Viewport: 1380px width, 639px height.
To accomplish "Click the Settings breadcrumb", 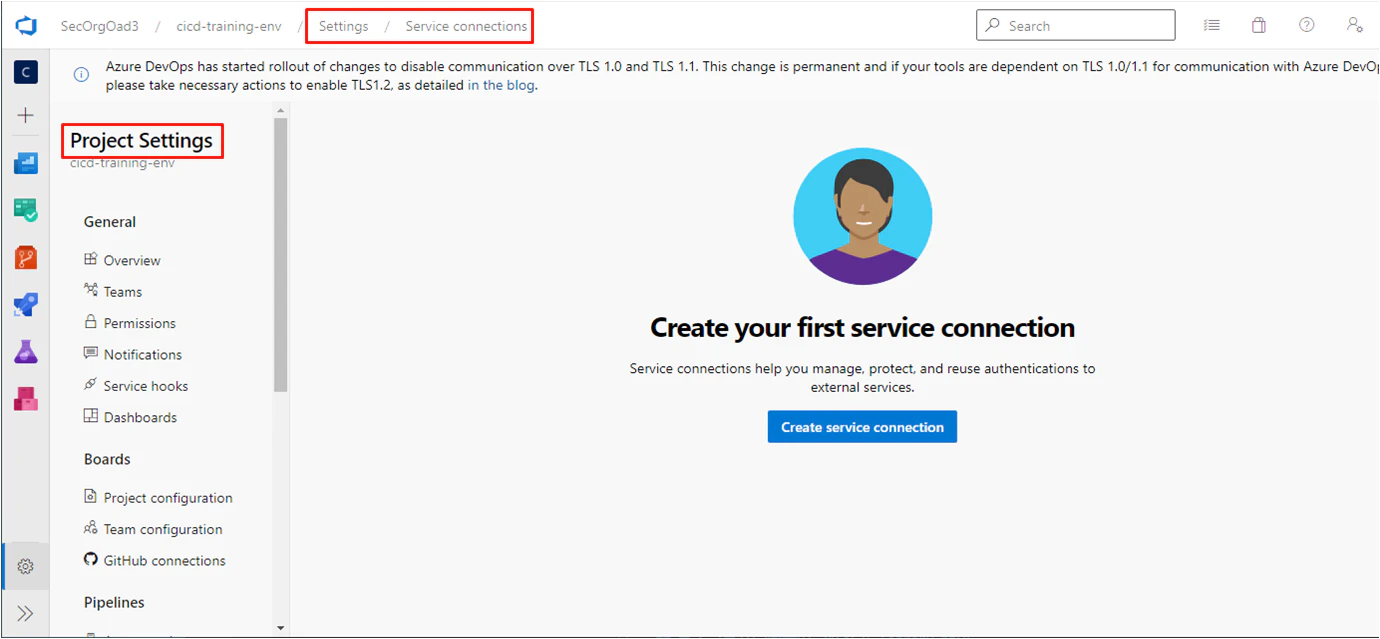I will (x=343, y=26).
